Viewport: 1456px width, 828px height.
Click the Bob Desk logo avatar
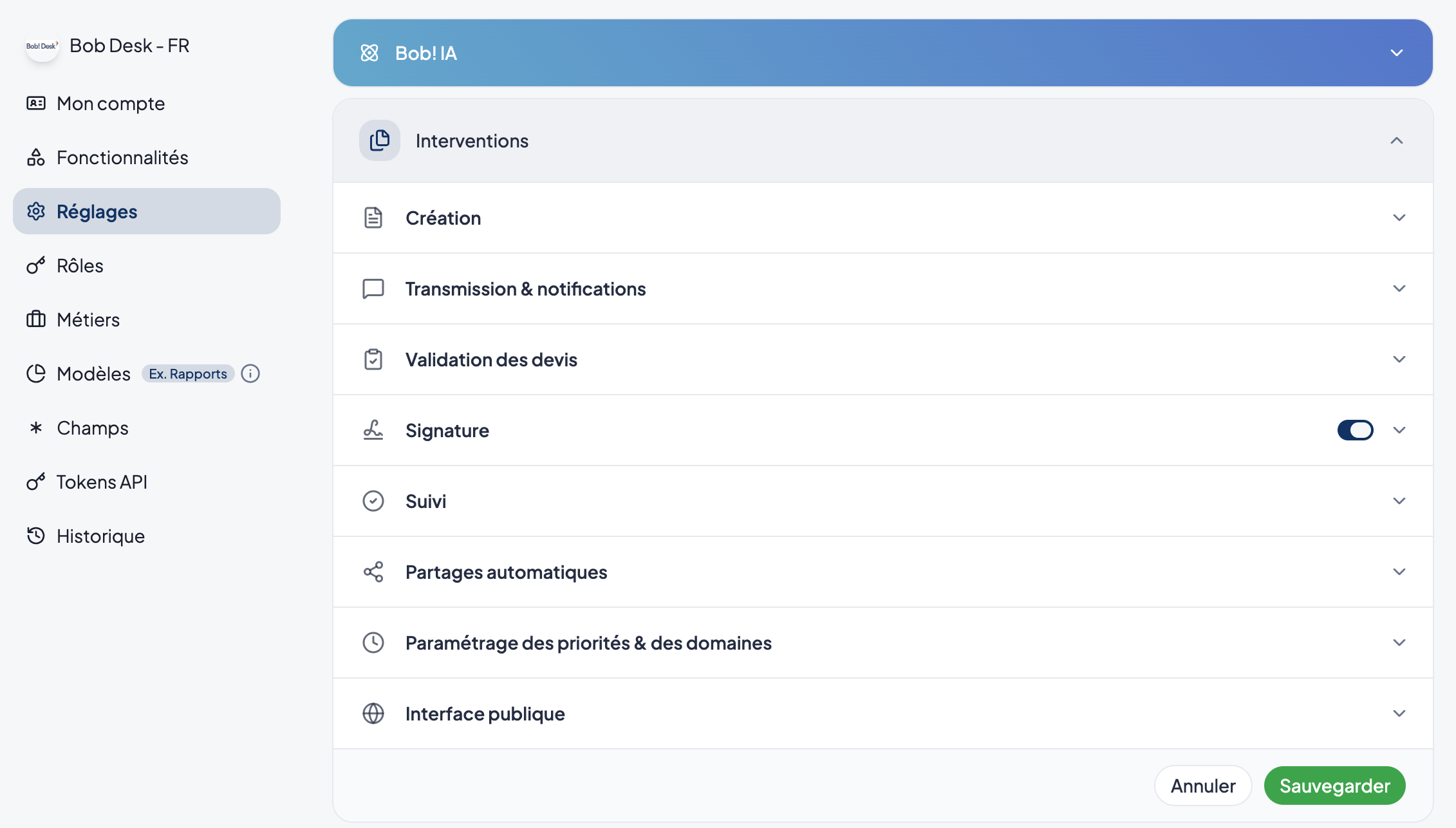42,46
